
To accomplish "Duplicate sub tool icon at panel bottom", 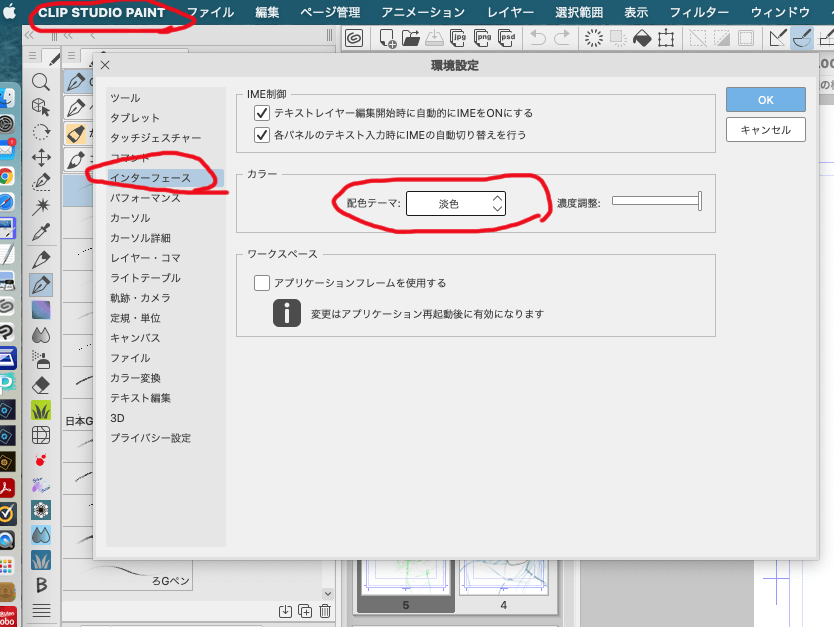I will click(x=305, y=611).
